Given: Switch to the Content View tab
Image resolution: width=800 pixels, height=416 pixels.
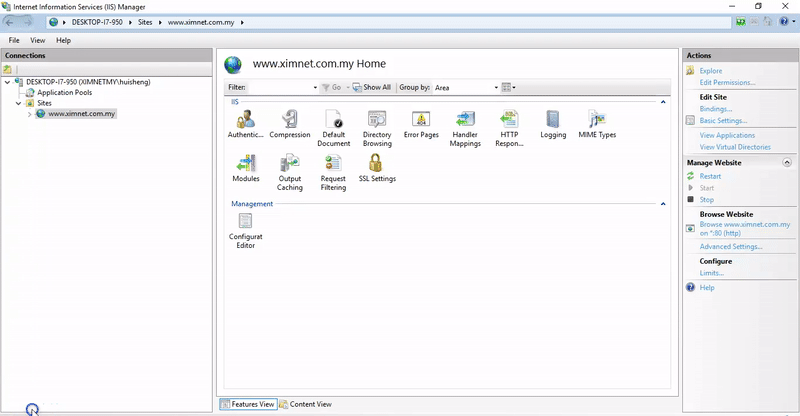Looking at the screenshot, I should (306, 404).
